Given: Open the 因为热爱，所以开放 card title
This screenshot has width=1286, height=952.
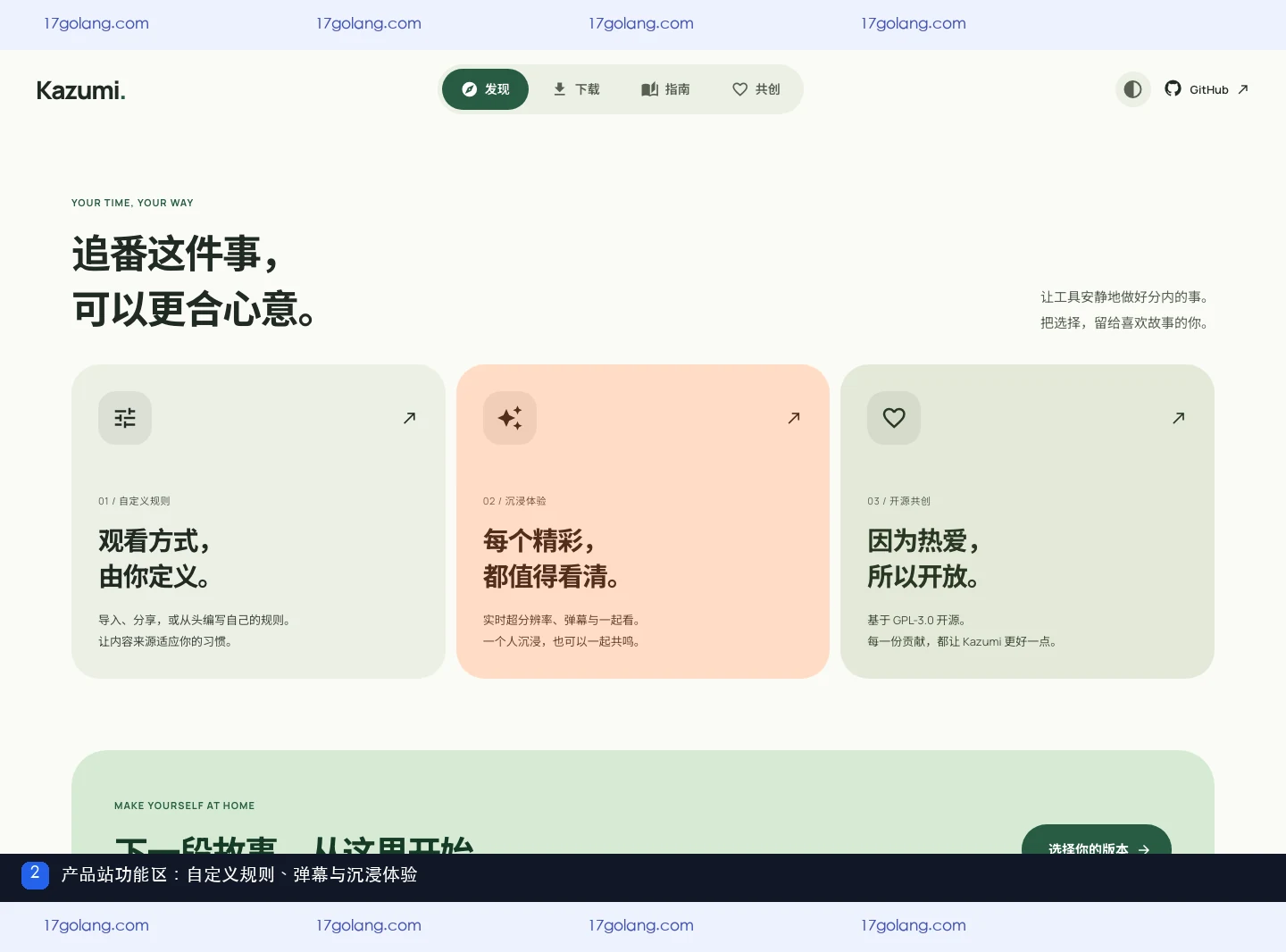Looking at the screenshot, I should (x=924, y=559).
